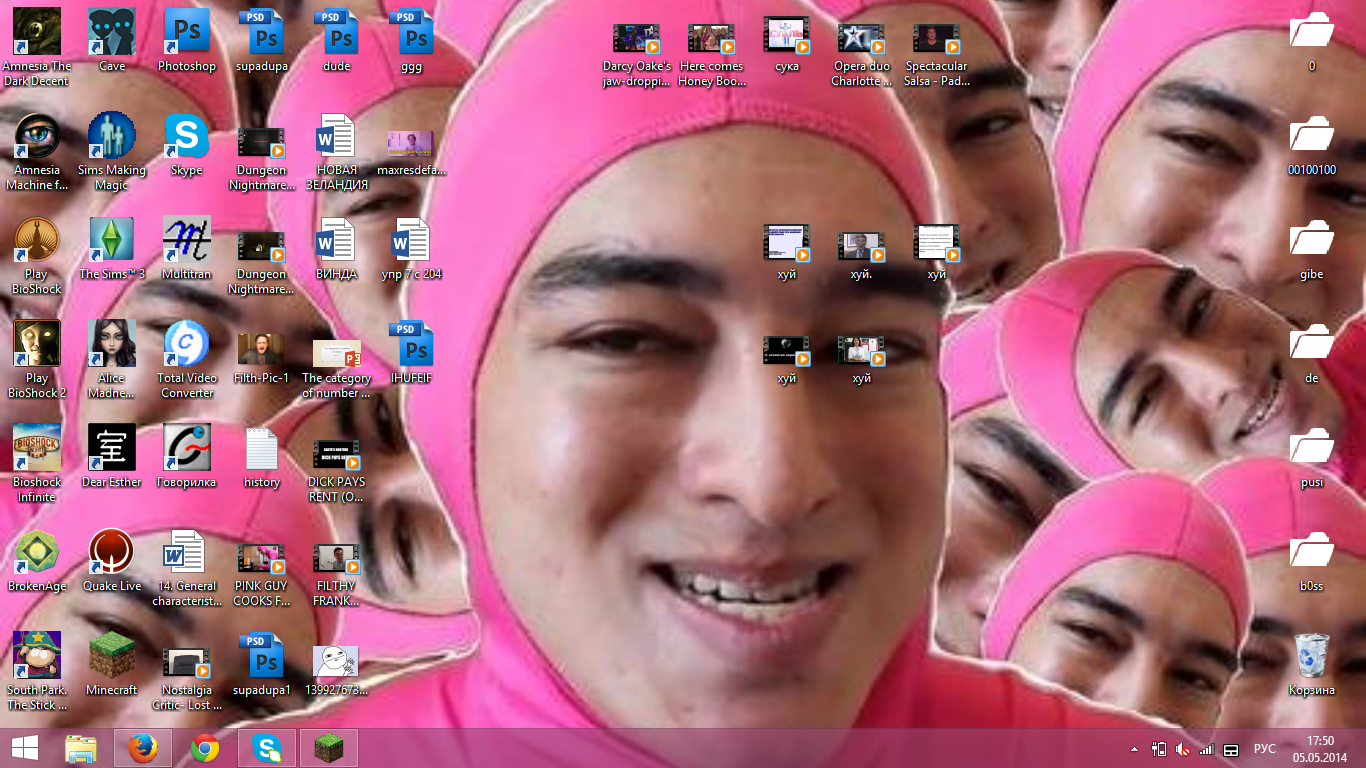Select the BrokenAge game shortcut
Screen dimensions: 1366x768
[37, 553]
